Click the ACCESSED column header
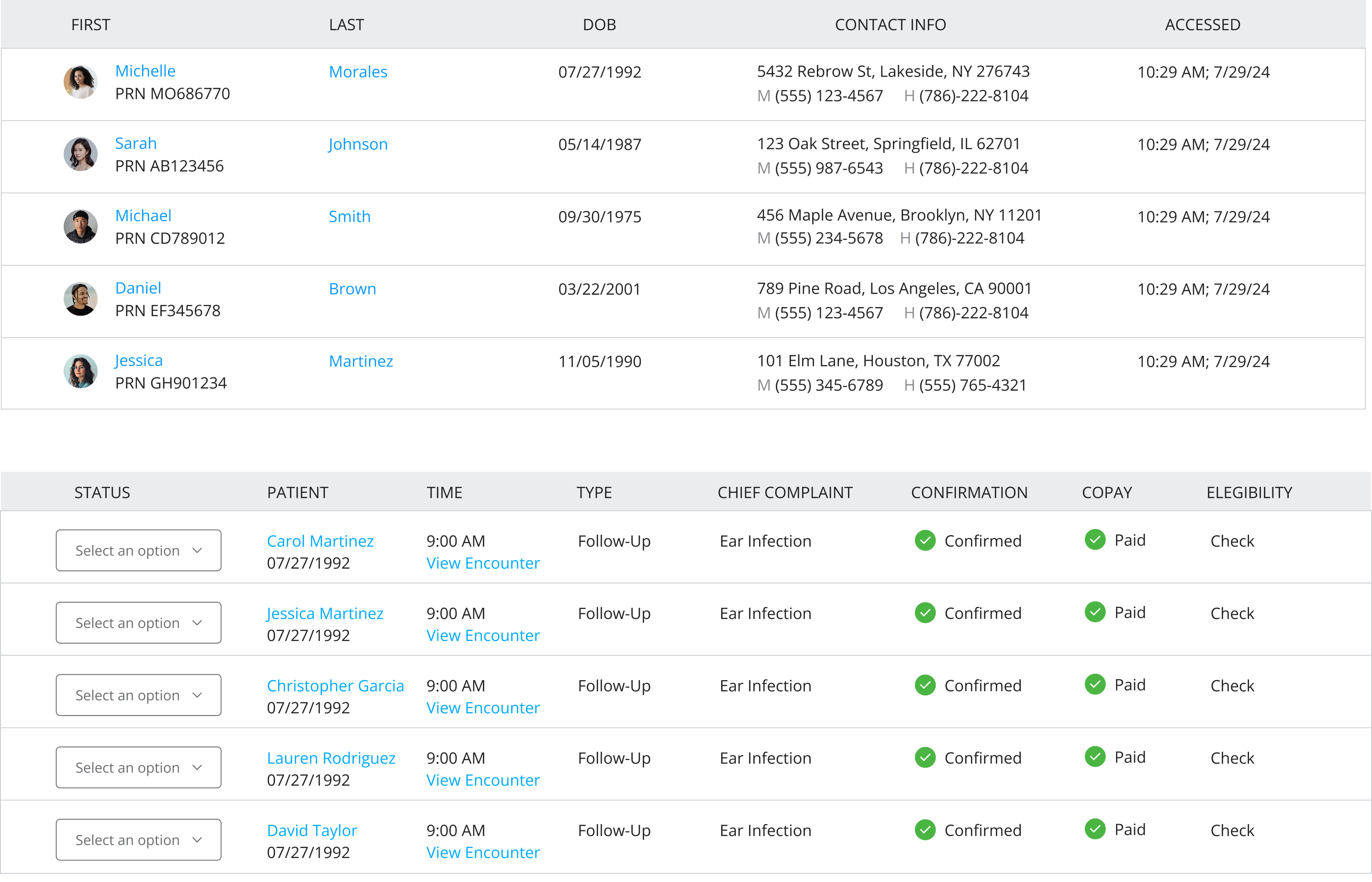The width and height of the screenshot is (1372, 882). pyautogui.click(x=1203, y=24)
